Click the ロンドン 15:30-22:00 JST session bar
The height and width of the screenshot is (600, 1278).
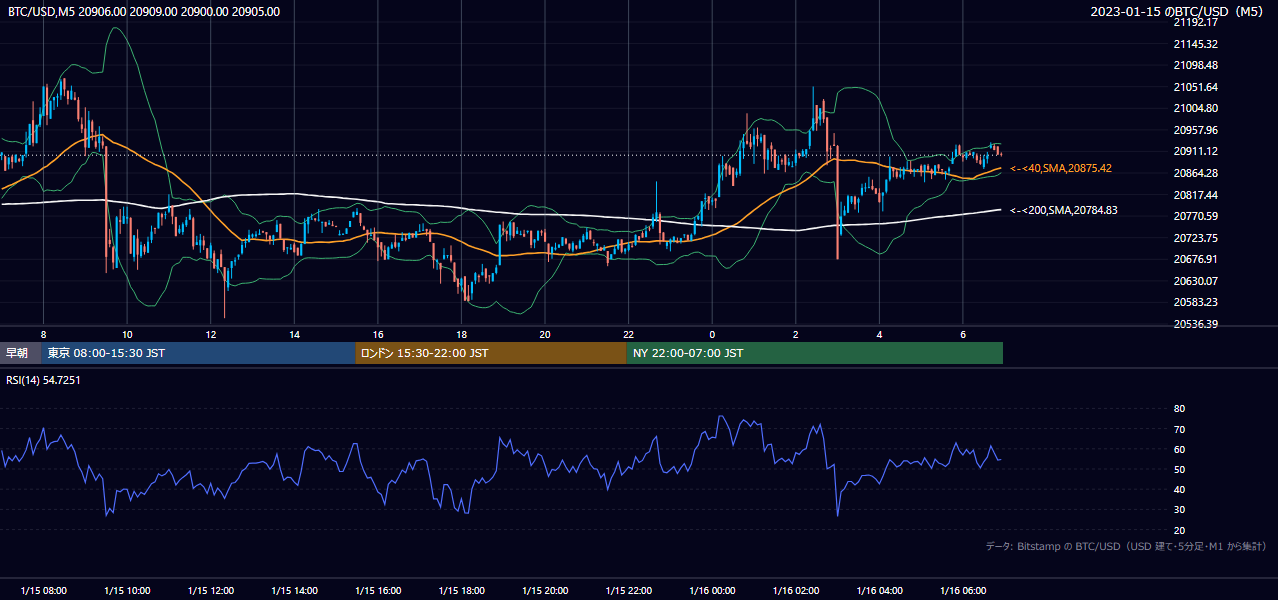tap(491, 353)
